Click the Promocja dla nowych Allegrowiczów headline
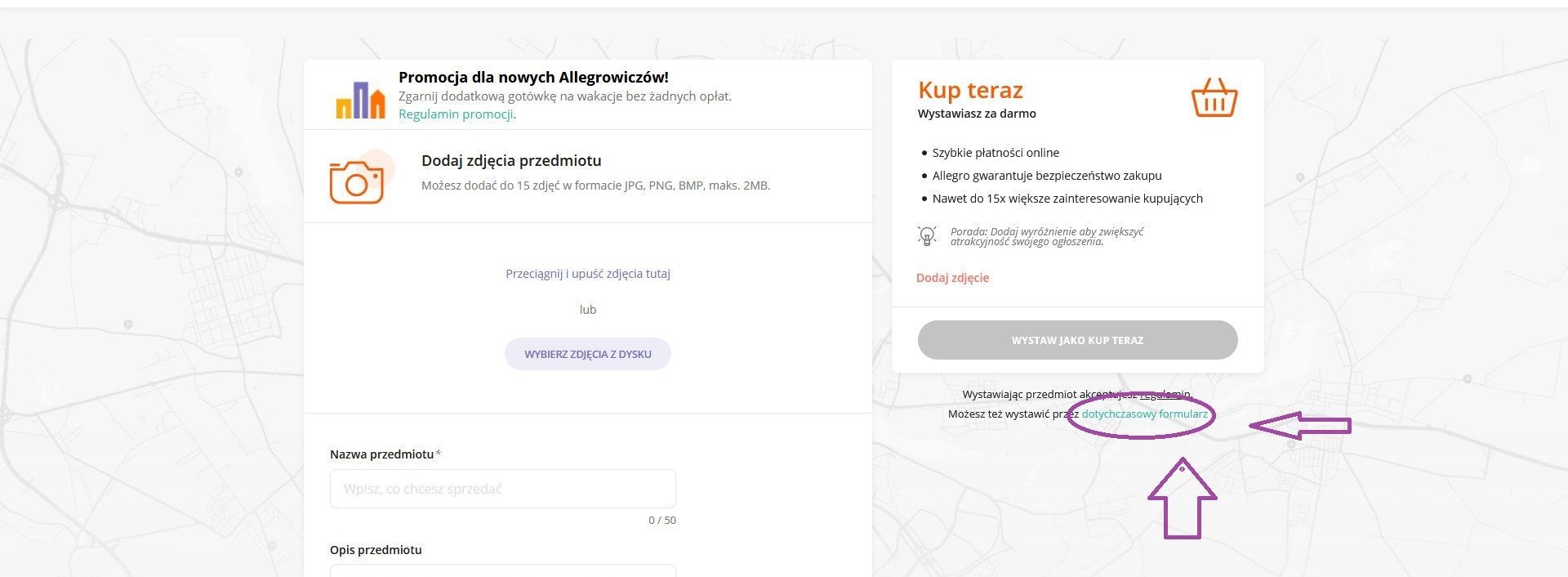Viewport: 1568px width, 577px height. tap(533, 78)
